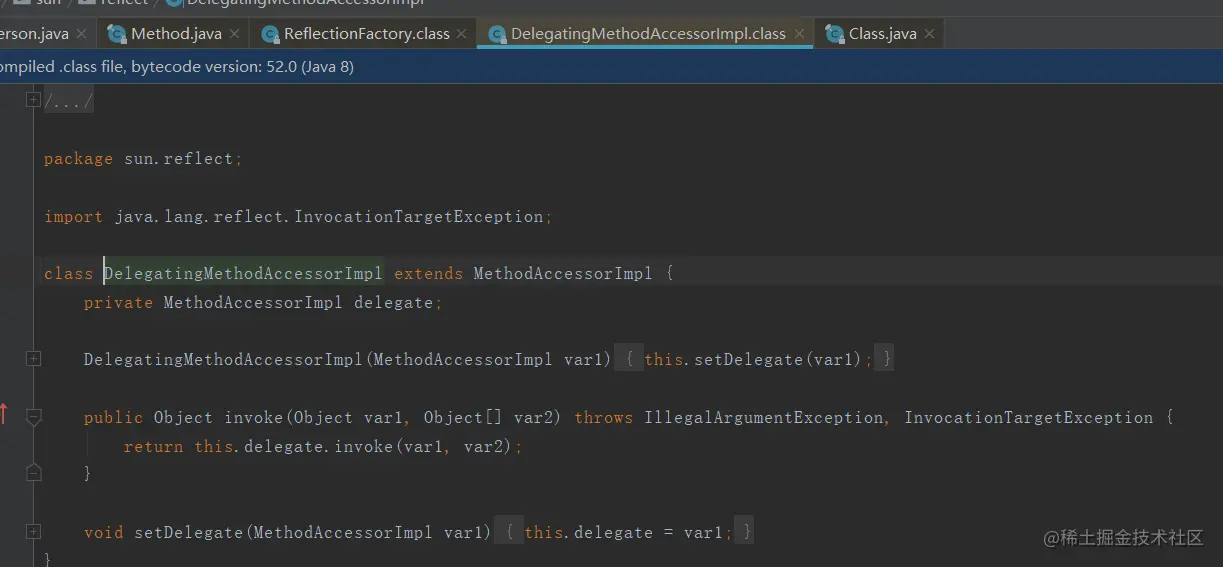Click the DelegatingMethodAccessorImpl.class file icon

(x=496, y=34)
